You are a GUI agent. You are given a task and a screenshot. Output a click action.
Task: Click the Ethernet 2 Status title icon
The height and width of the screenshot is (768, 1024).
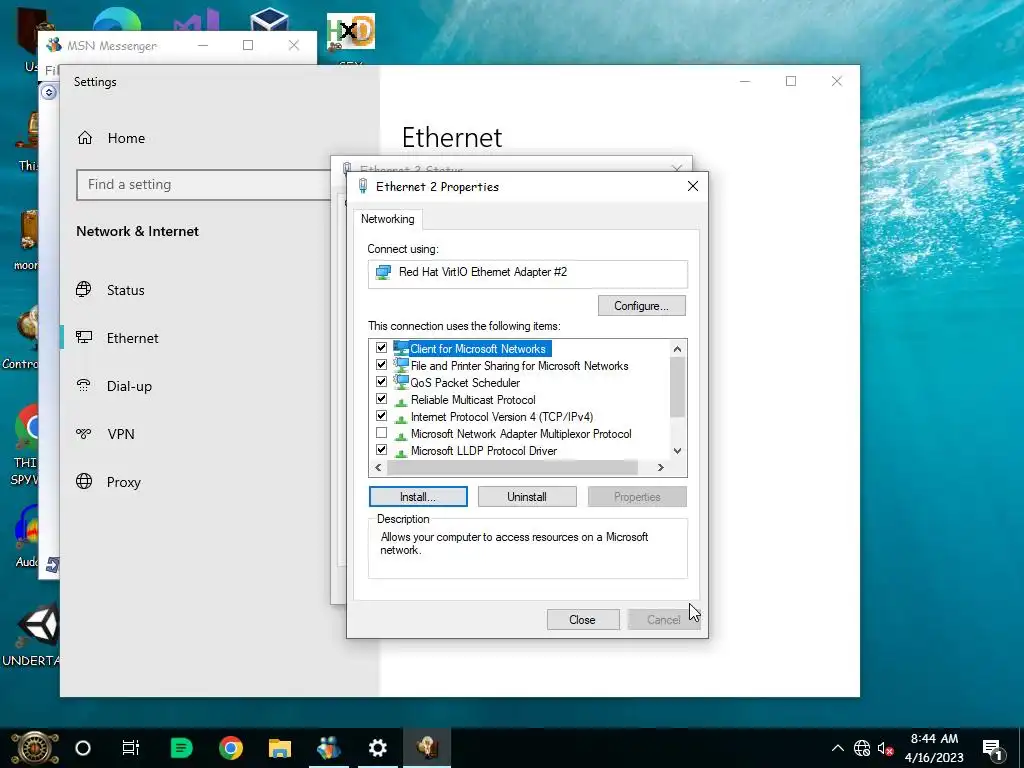click(x=347, y=168)
